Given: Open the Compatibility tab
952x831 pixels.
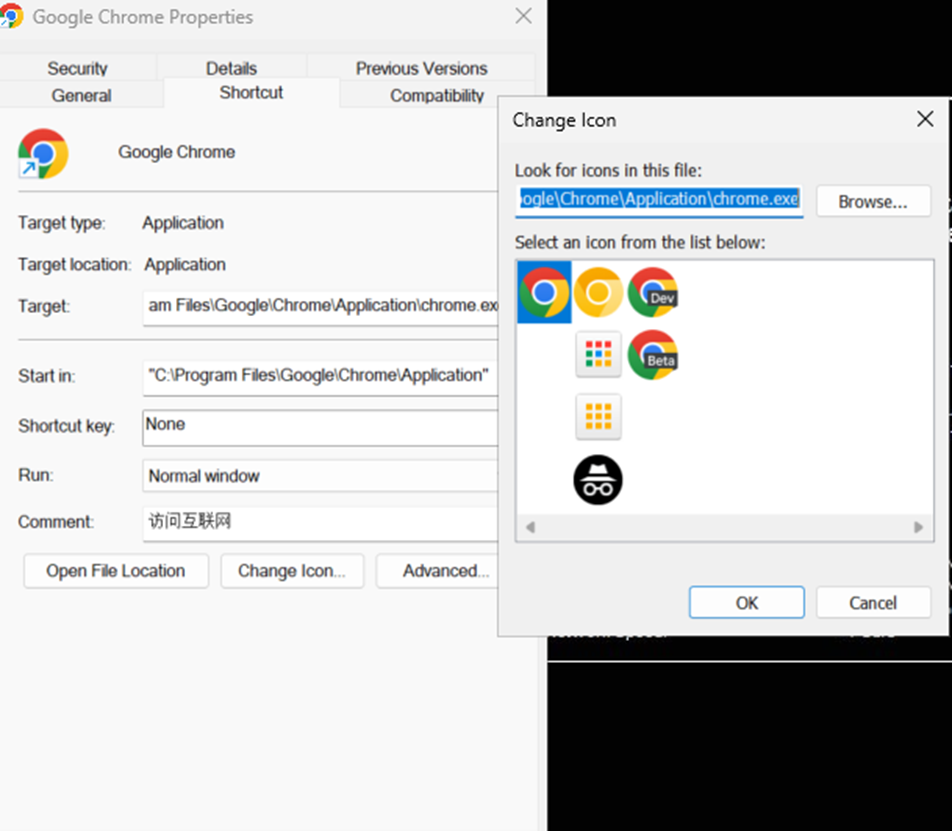Looking at the screenshot, I should pyautogui.click(x=437, y=95).
